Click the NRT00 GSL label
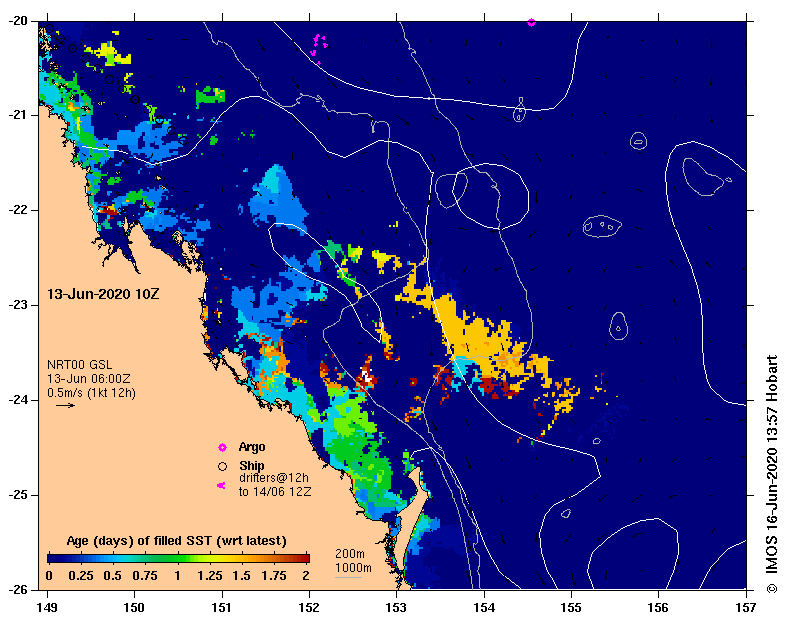This screenshot has width=788, height=624. point(79,365)
